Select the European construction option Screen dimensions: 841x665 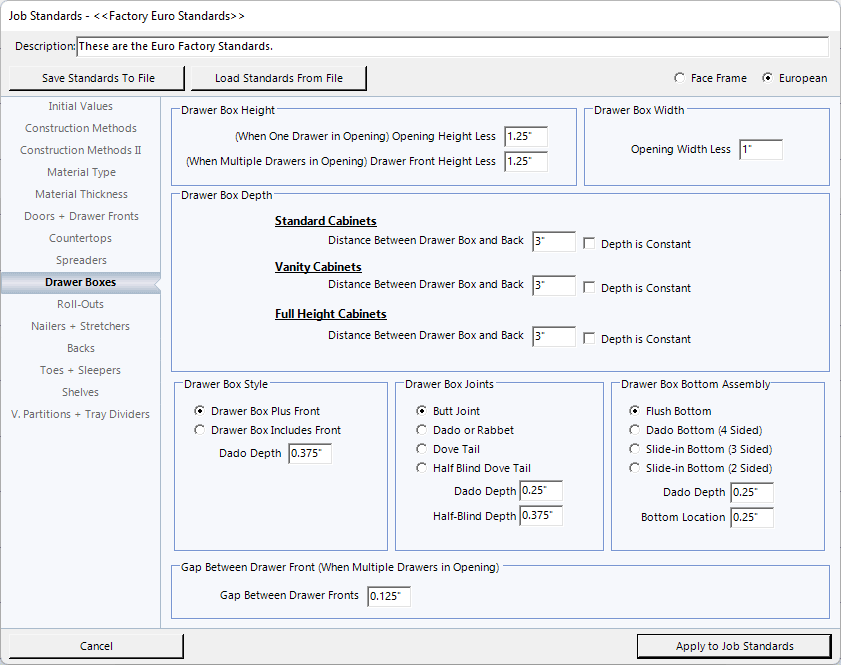click(768, 78)
